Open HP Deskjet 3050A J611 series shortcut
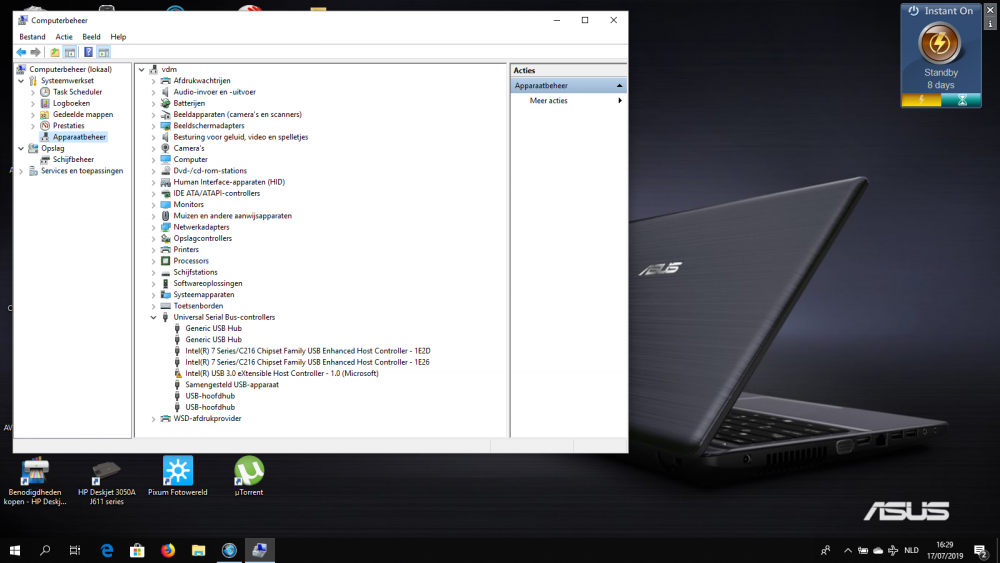Viewport: 1000px width, 563px height. (x=107, y=483)
